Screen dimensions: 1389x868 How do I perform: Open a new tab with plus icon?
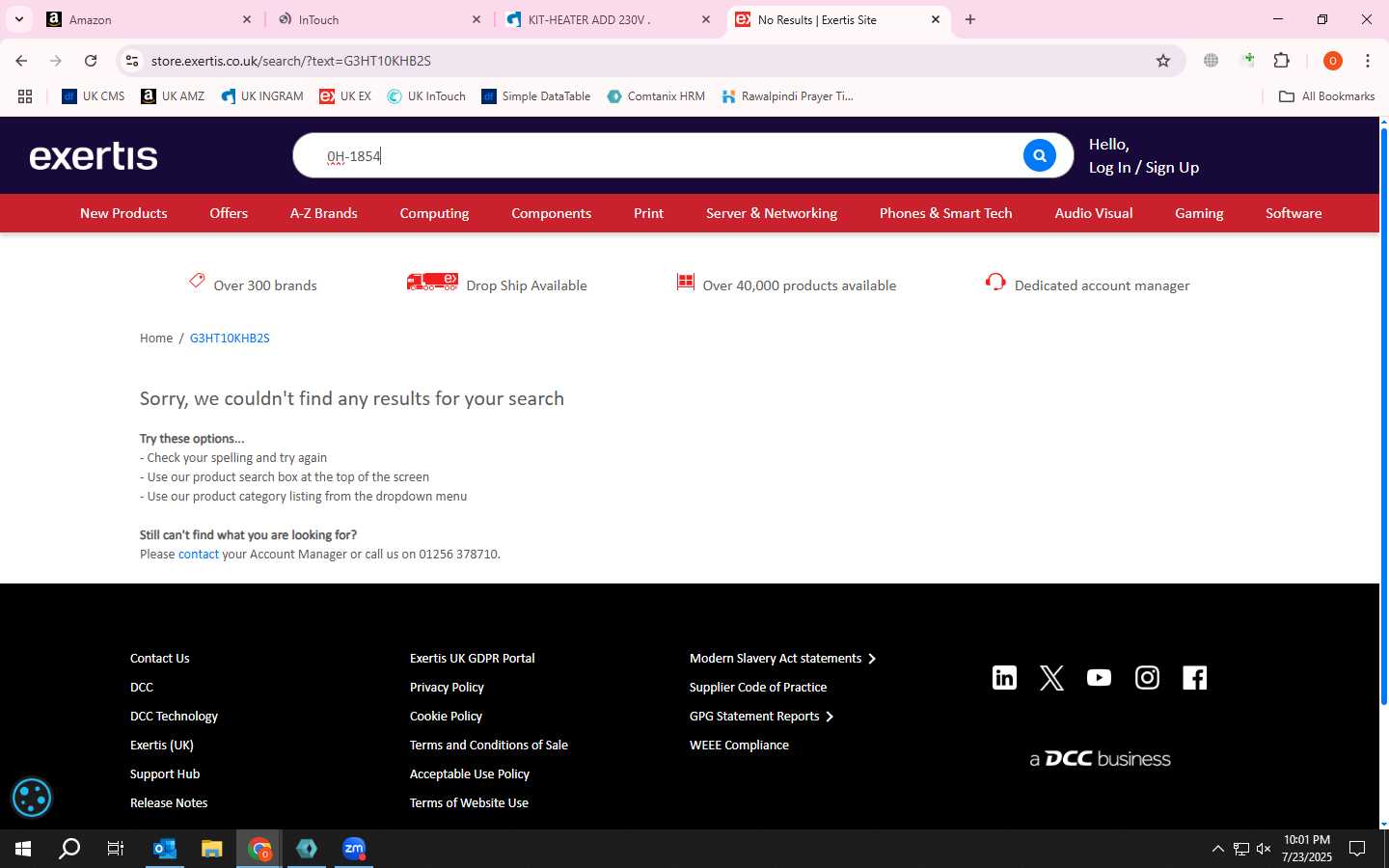[970, 19]
